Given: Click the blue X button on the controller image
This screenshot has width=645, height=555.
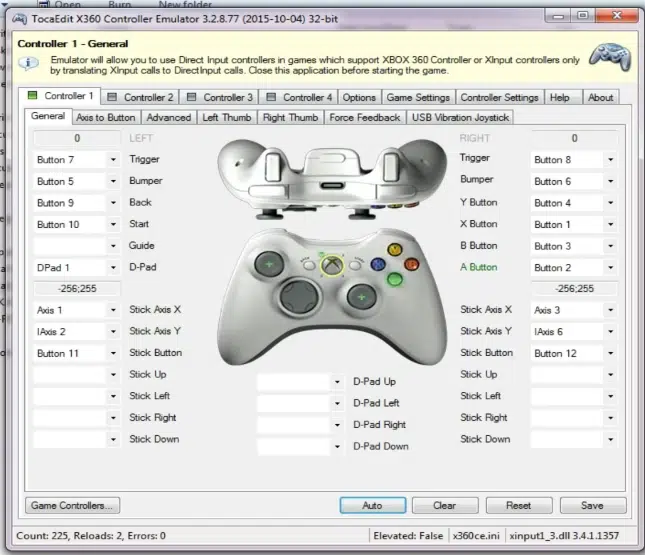Looking at the screenshot, I should [378, 264].
